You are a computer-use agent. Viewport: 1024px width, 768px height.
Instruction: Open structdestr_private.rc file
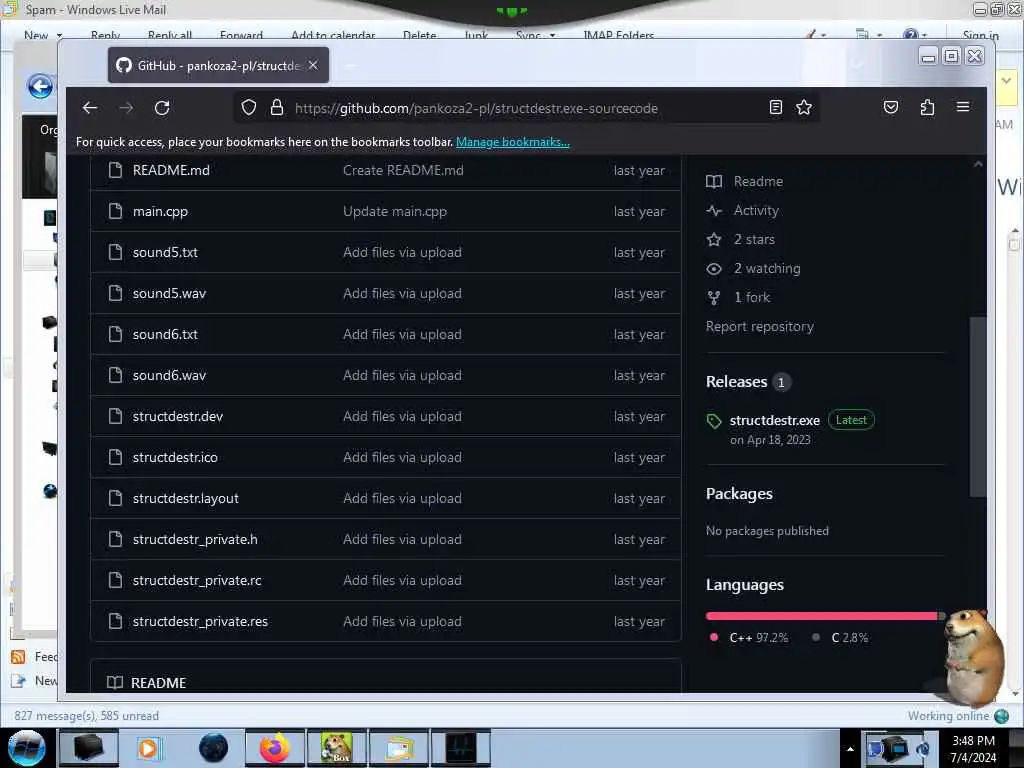click(x=197, y=581)
